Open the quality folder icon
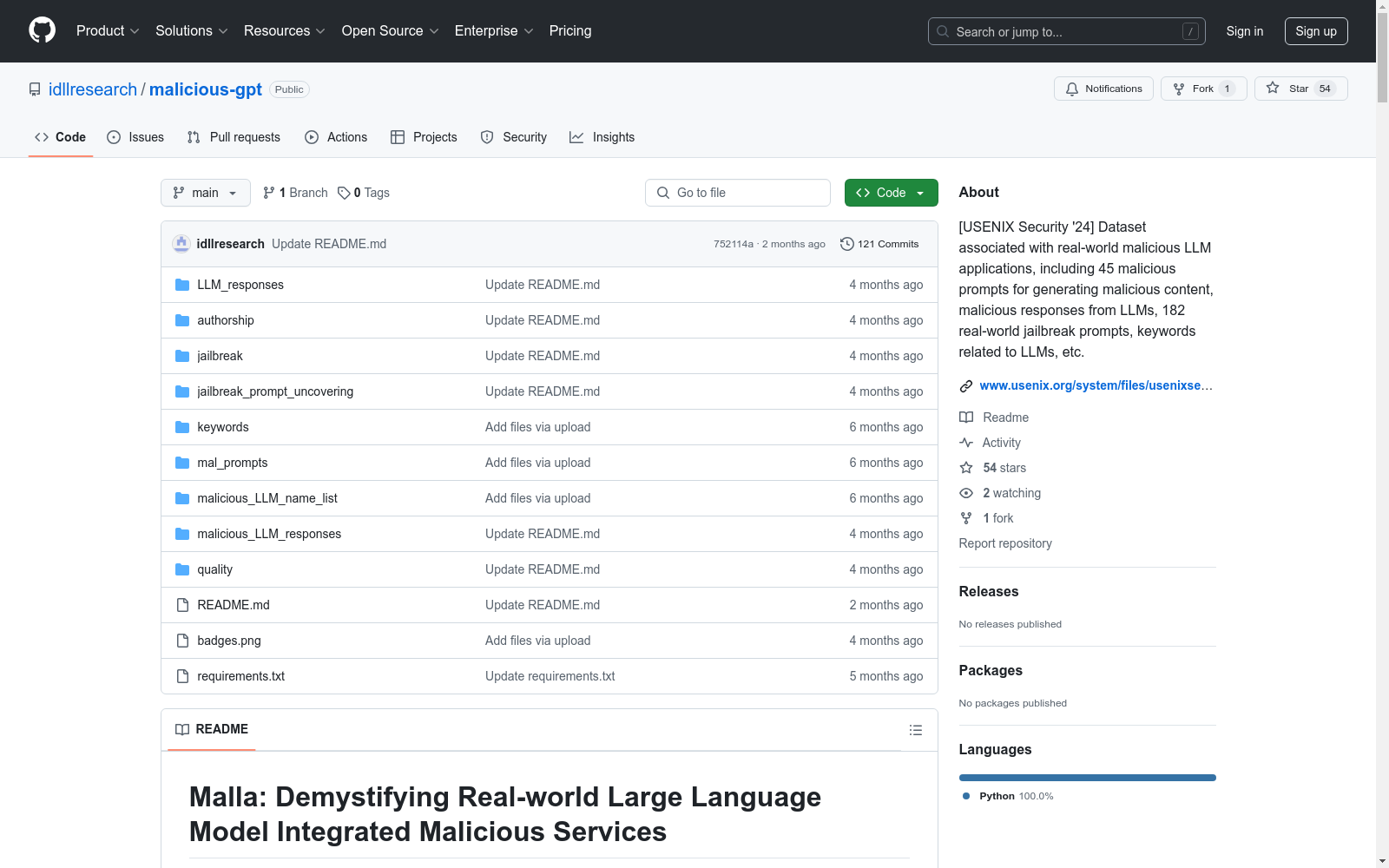This screenshot has width=1389, height=868. [x=182, y=569]
